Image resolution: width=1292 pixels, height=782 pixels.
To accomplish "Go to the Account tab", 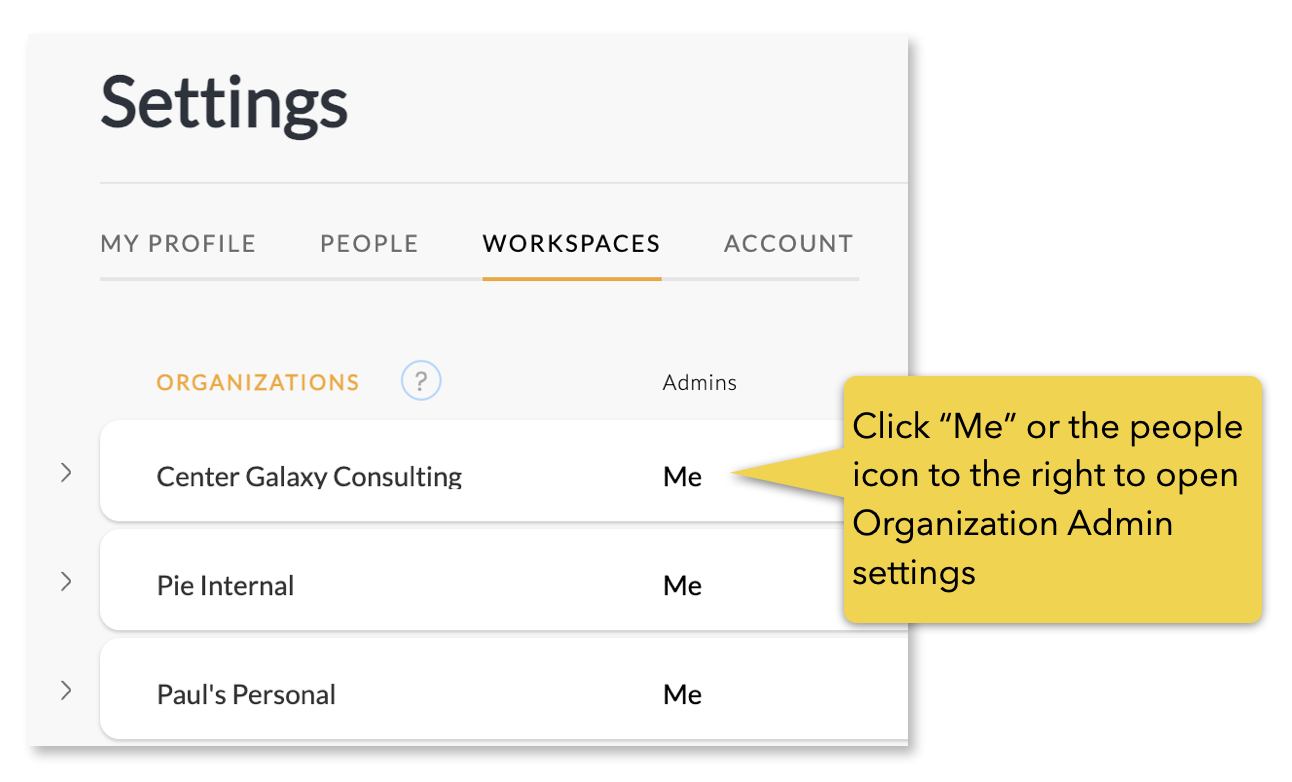I will [x=788, y=243].
